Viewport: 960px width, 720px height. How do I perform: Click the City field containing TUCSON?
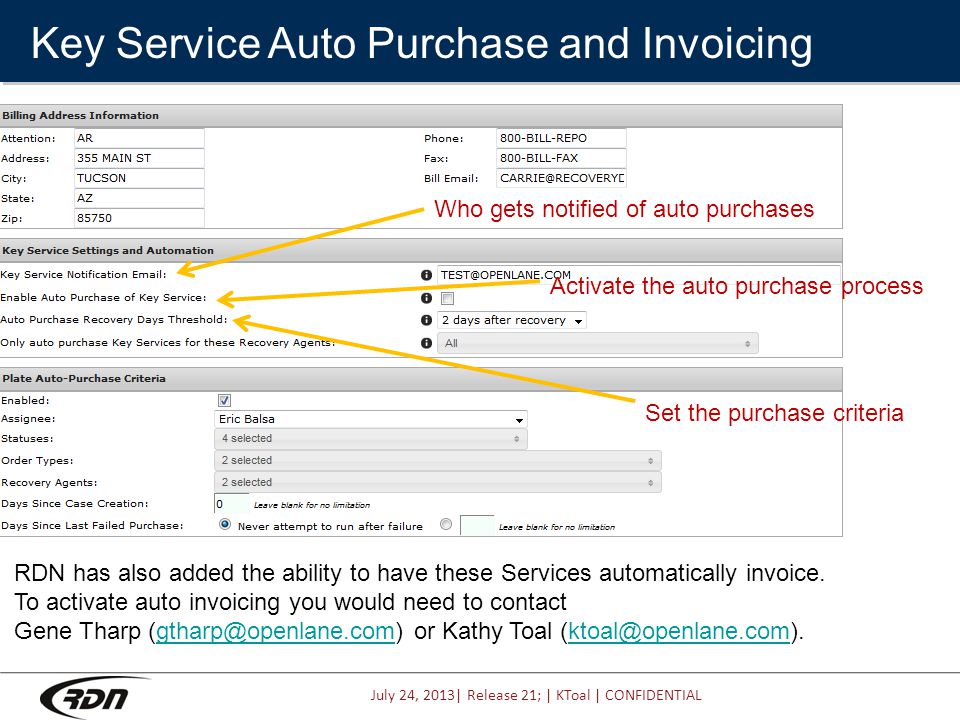coord(139,178)
